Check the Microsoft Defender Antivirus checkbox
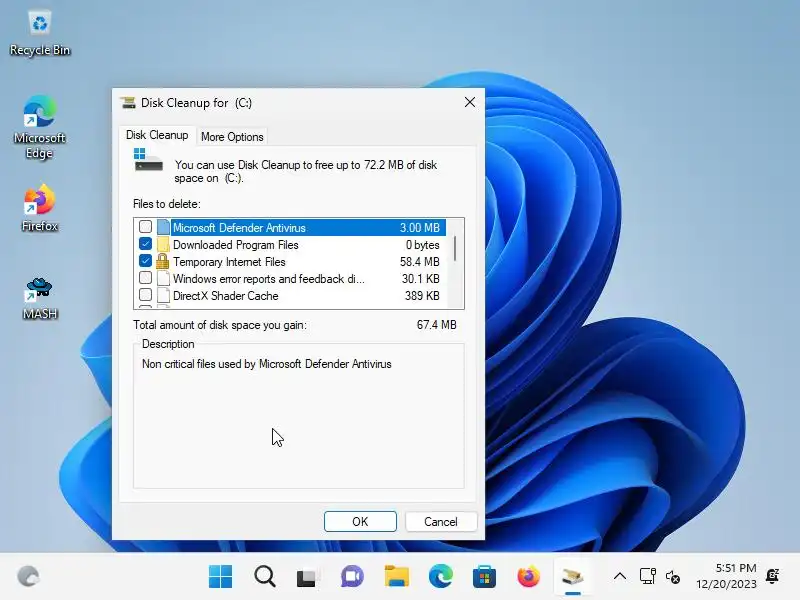The width and height of the screenshot is (800, 600). click(145, 227)
